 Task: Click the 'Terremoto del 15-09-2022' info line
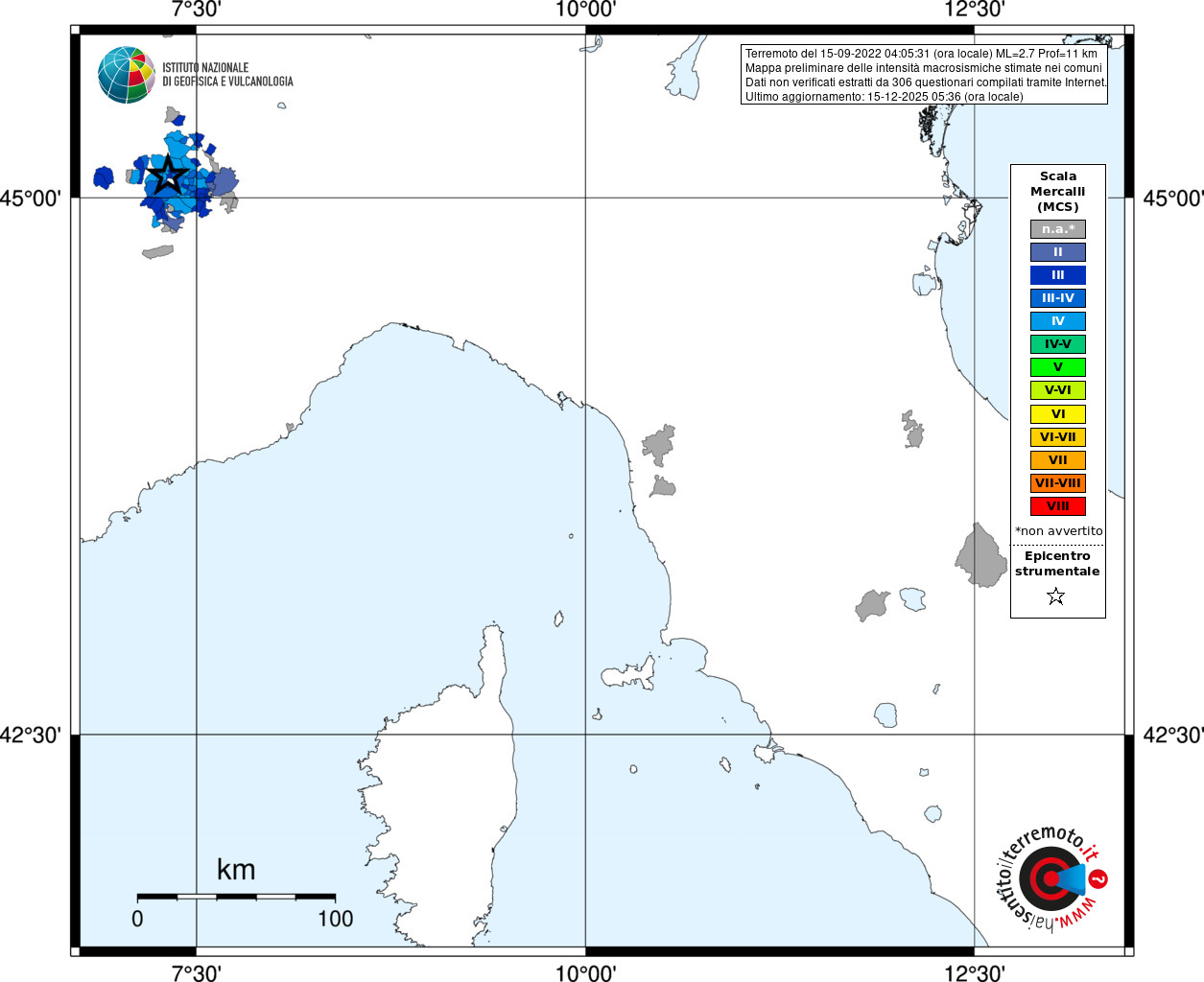(921, 54)
